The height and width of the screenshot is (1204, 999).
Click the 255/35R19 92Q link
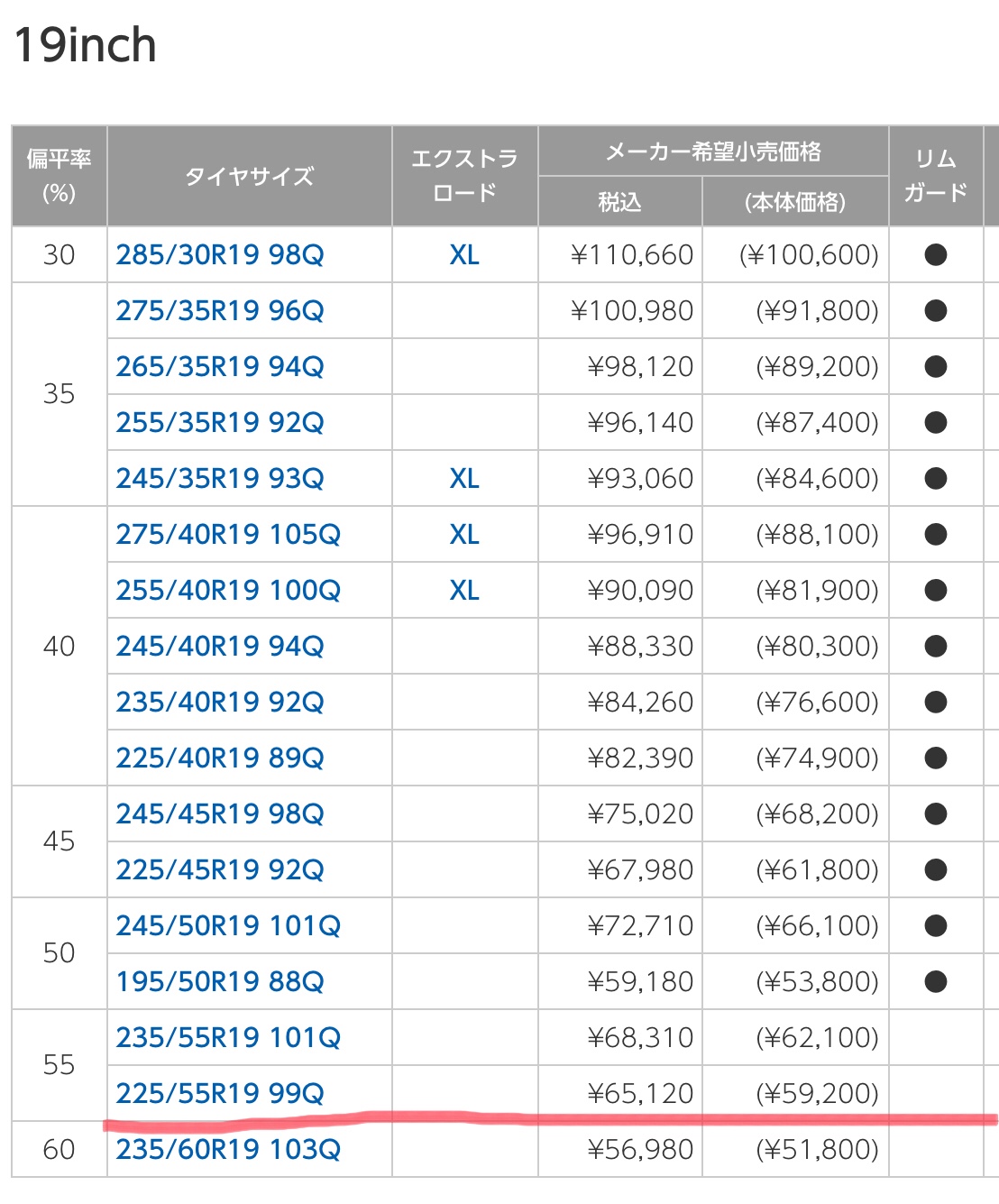(219, 423)
